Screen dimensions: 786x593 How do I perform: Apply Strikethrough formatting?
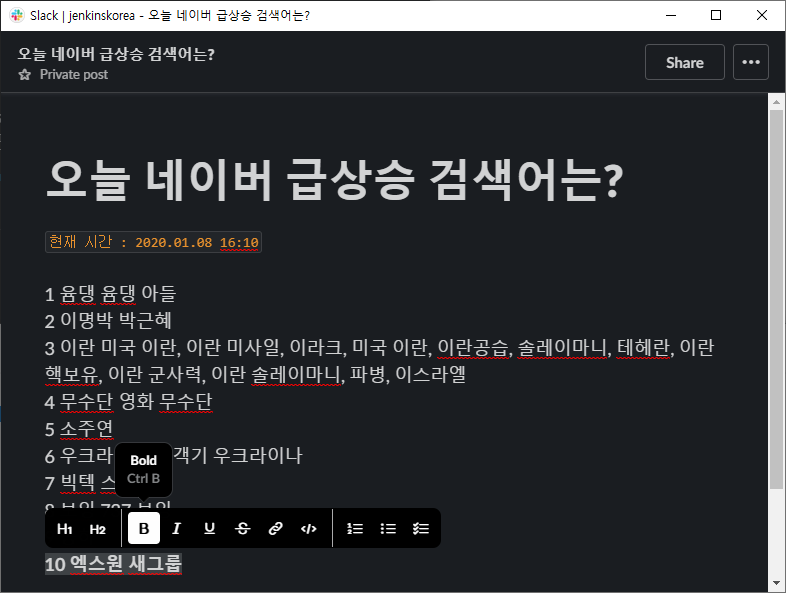[243, 528]
